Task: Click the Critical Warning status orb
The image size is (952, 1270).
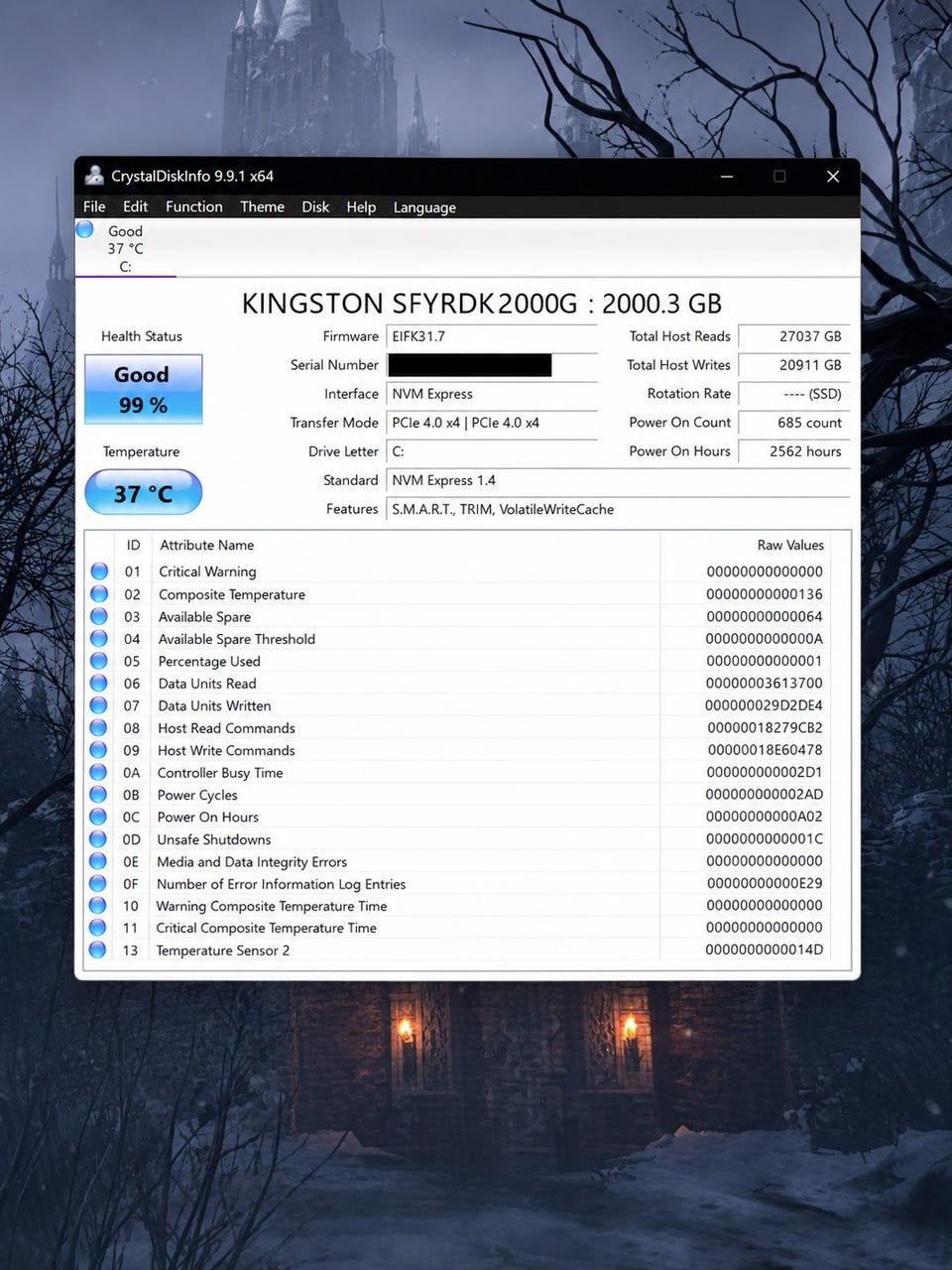Action: [x=99, y=571]
